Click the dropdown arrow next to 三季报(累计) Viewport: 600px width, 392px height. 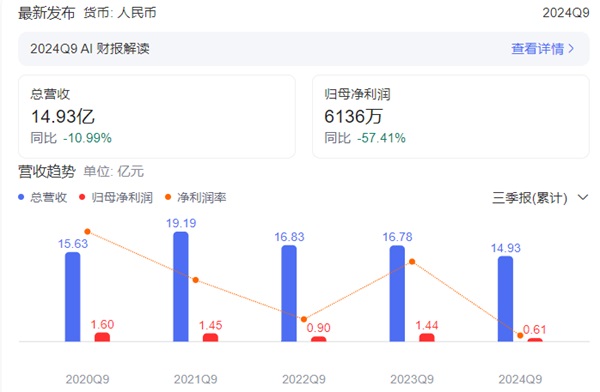[x=582, y=198]
